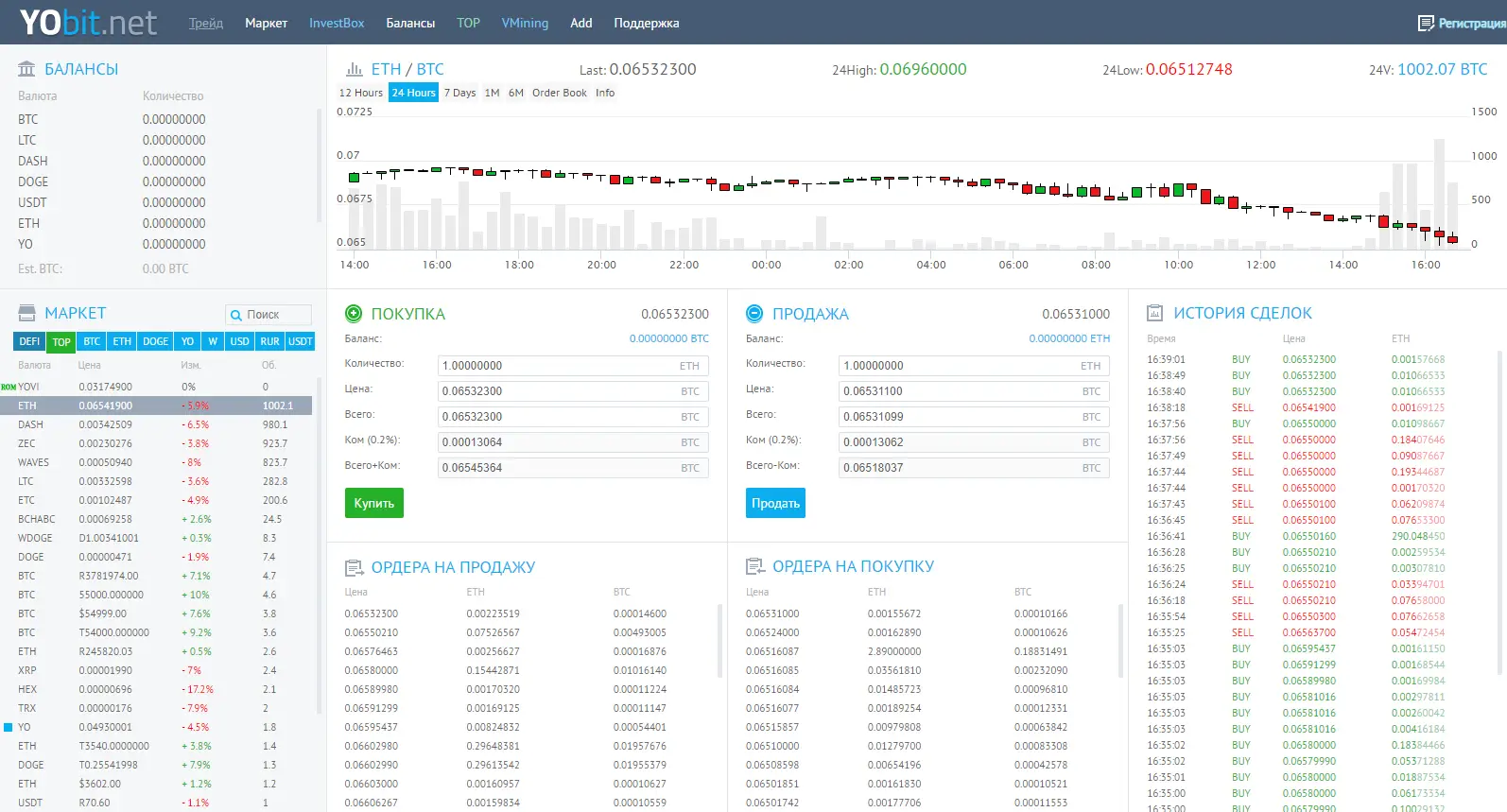Click the sell Всего input field
This screenshot has width=1507, height=812.
tap(975, 417)
